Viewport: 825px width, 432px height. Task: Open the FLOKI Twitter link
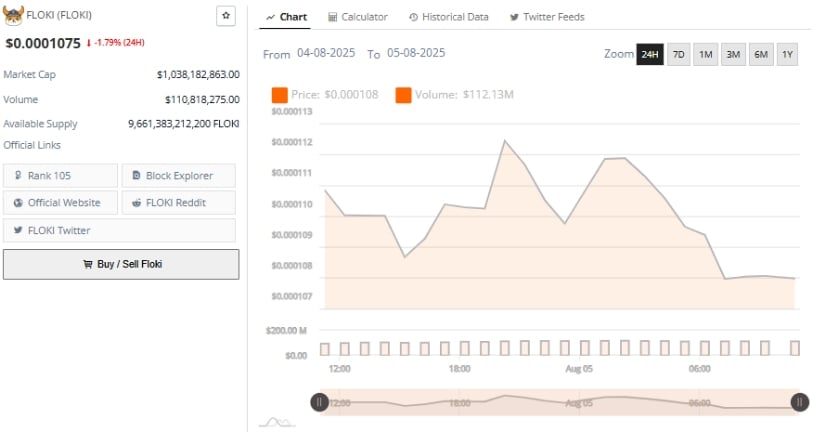point(119,230)
